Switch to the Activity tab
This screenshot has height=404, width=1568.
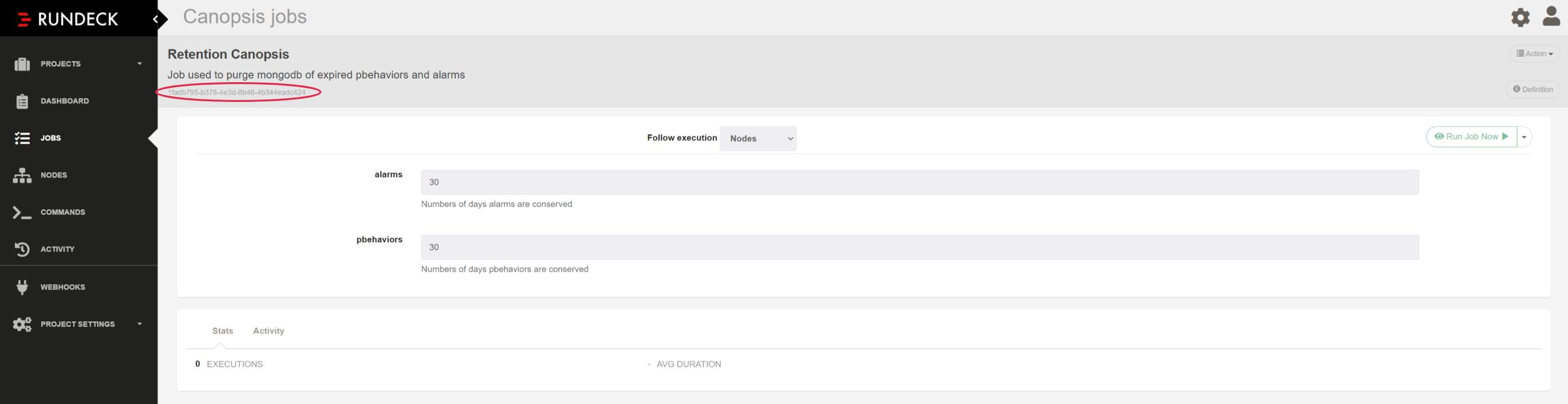pos(268,331)
